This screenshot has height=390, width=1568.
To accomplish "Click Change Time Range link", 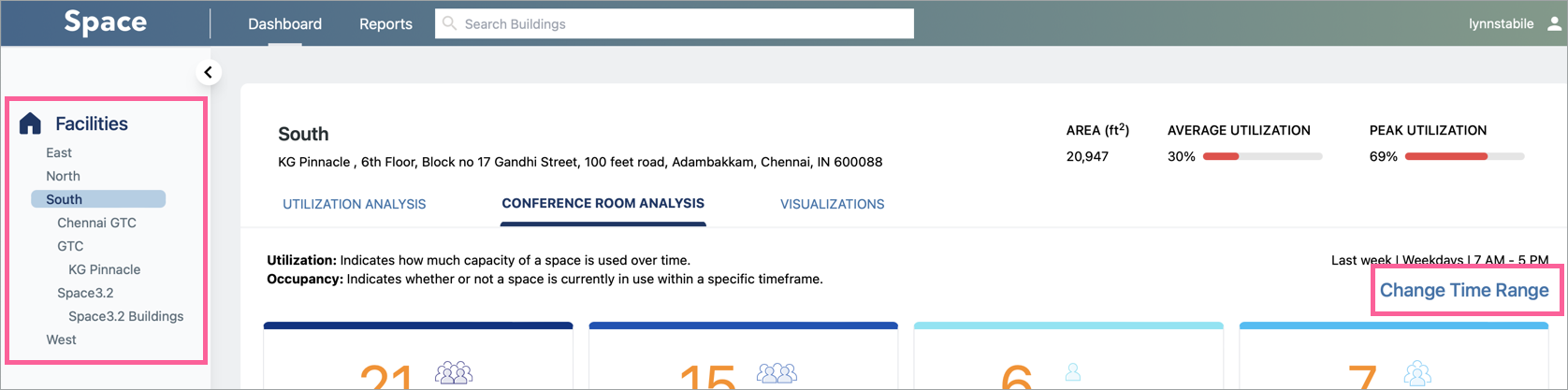I will click(1464, 291).
